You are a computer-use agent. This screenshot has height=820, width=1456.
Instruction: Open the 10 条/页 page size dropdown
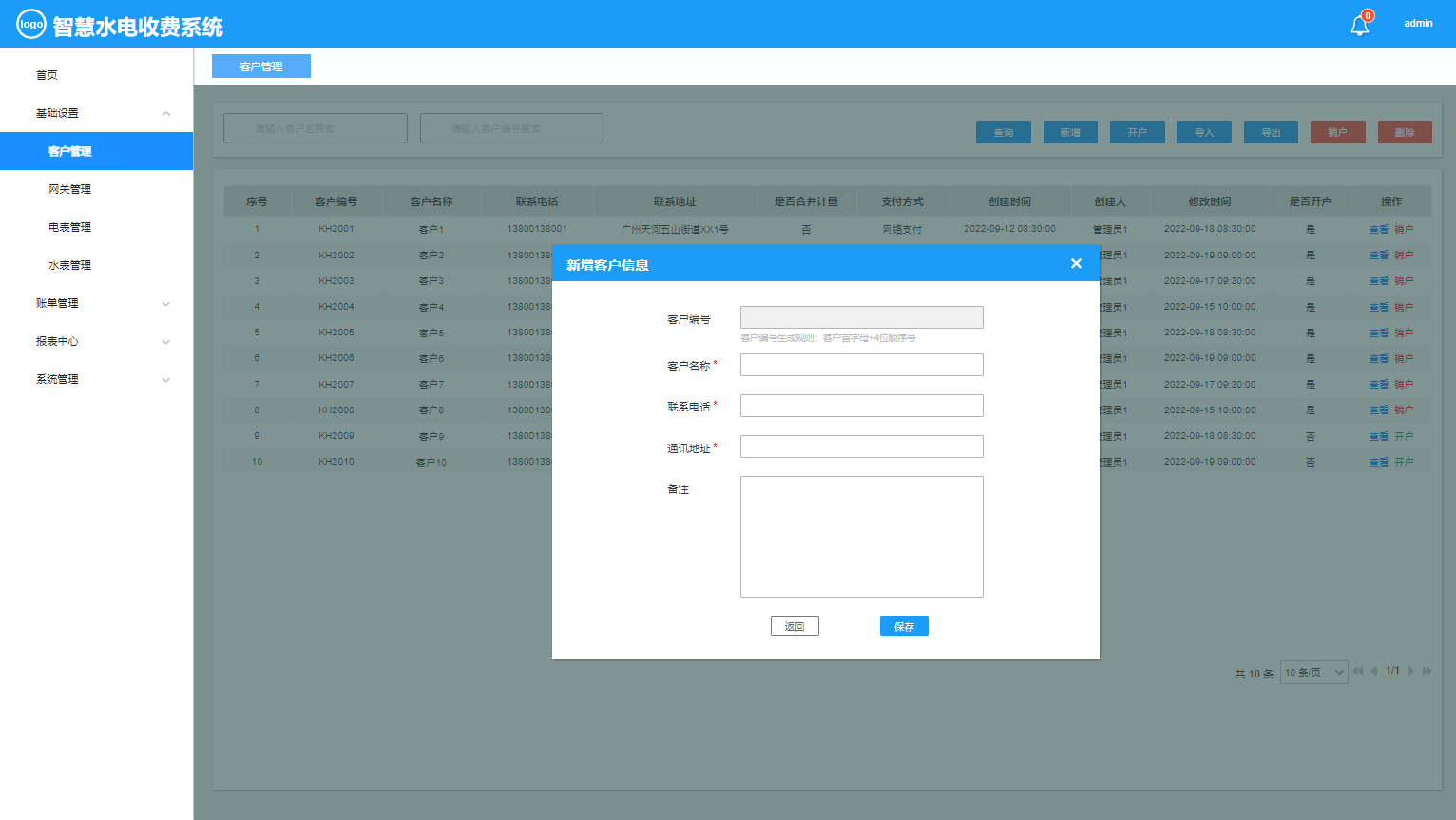coord(1313,672)
